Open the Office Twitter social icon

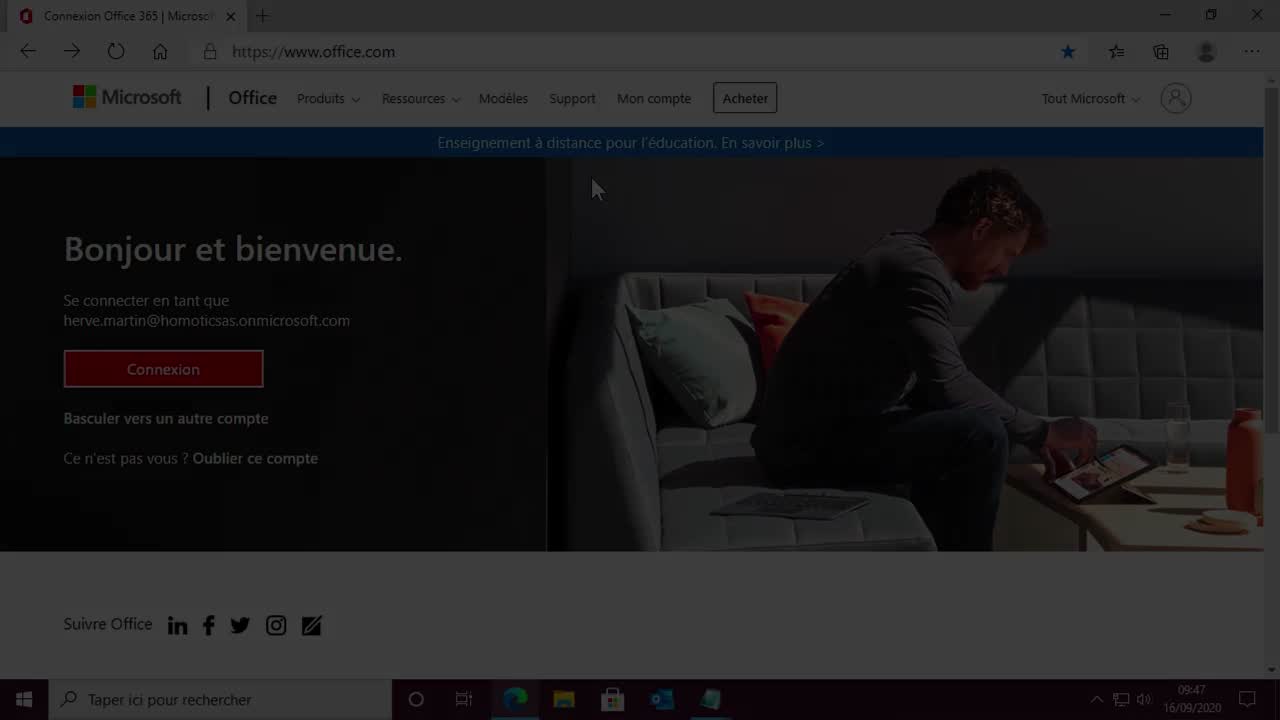[x=240, y=625]
